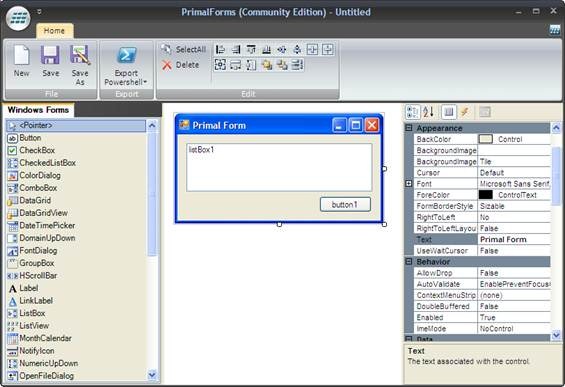565x387 pixels.
Task: Center controls horizontally in the form
Action: point(312,49)
